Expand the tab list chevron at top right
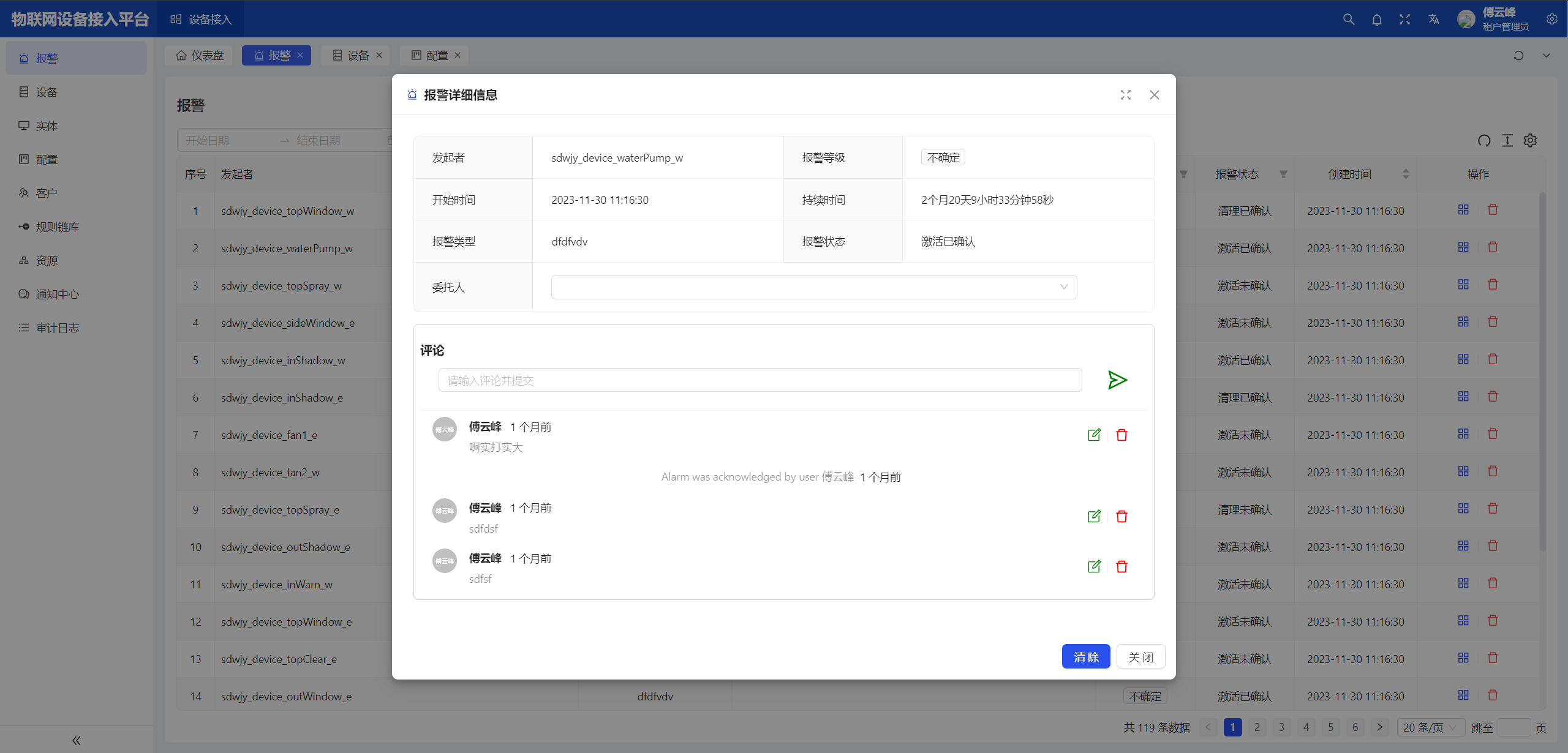1568x753 pixels. coord(1546,56)
